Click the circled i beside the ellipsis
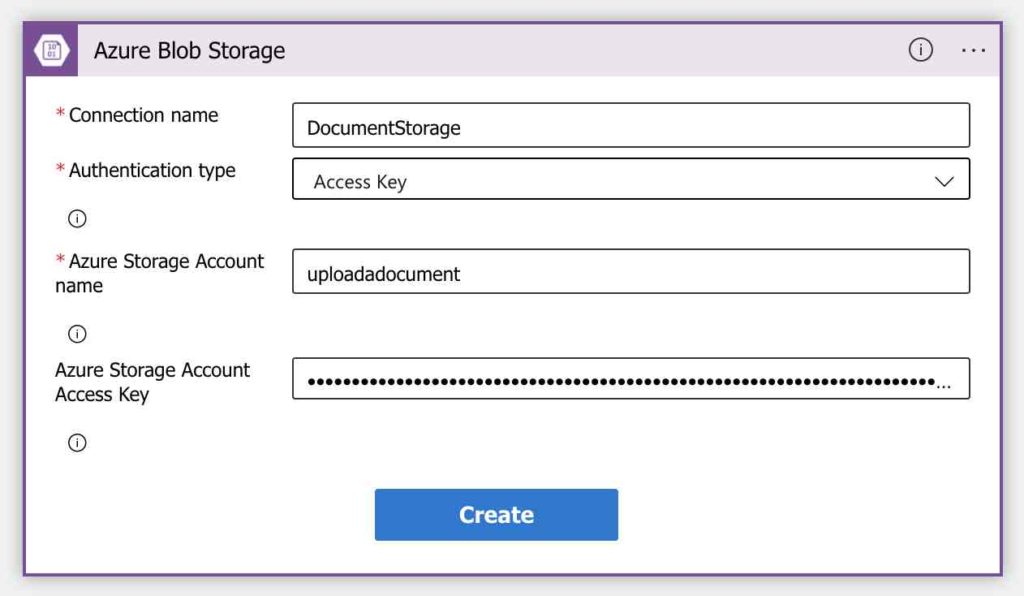 (x=919, y=49)
